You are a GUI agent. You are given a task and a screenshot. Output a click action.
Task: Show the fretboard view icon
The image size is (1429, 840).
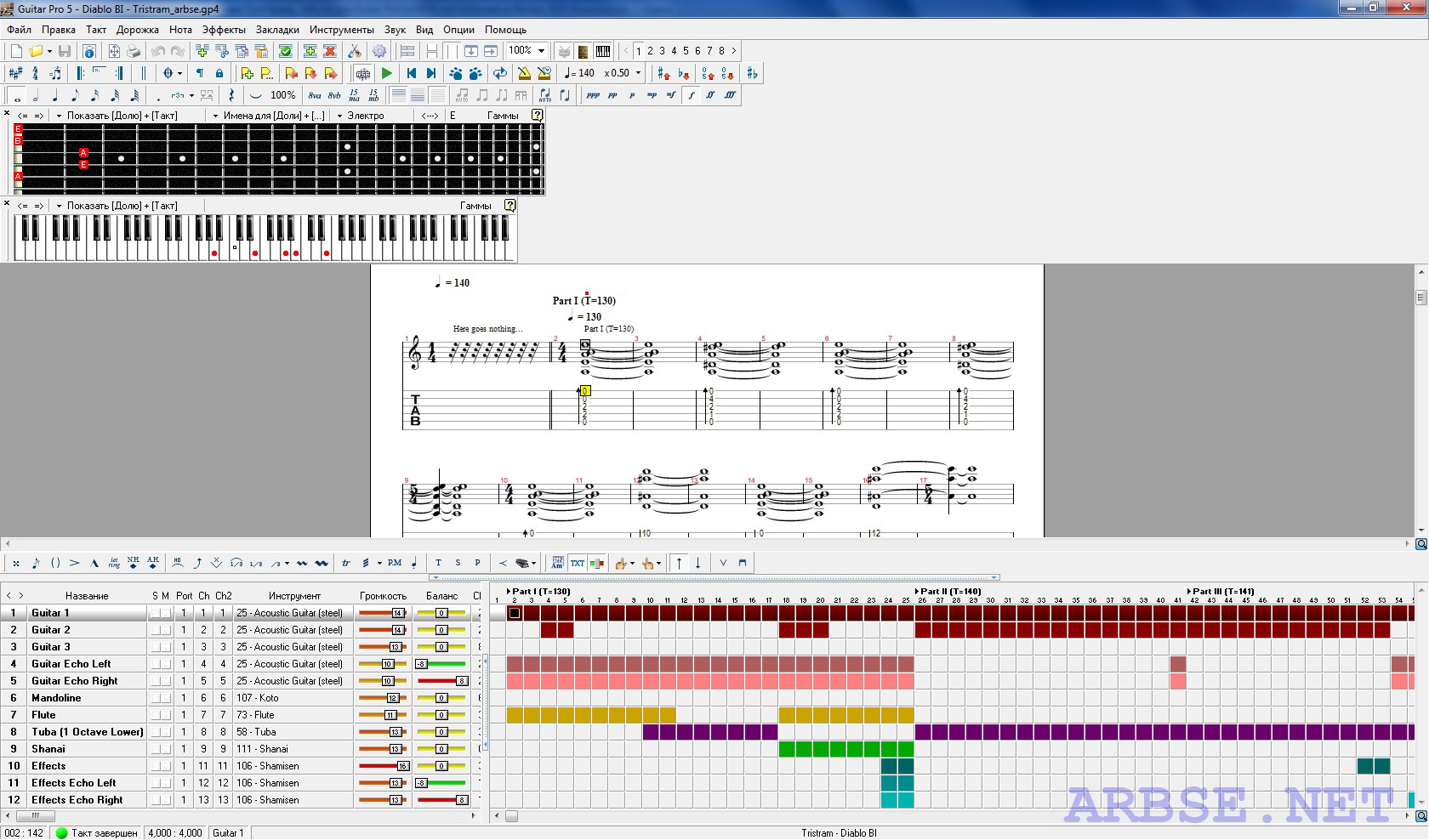point(583,51)
